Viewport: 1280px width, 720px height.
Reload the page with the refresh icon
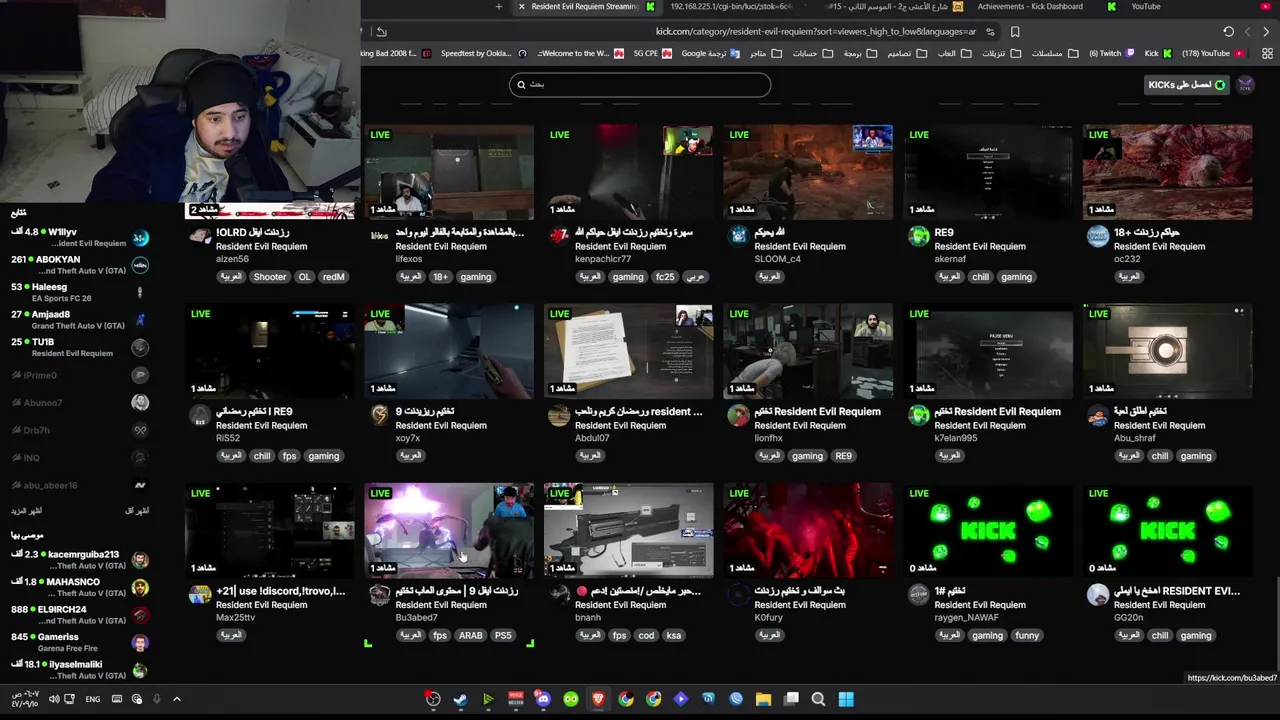click(1228, 31)
